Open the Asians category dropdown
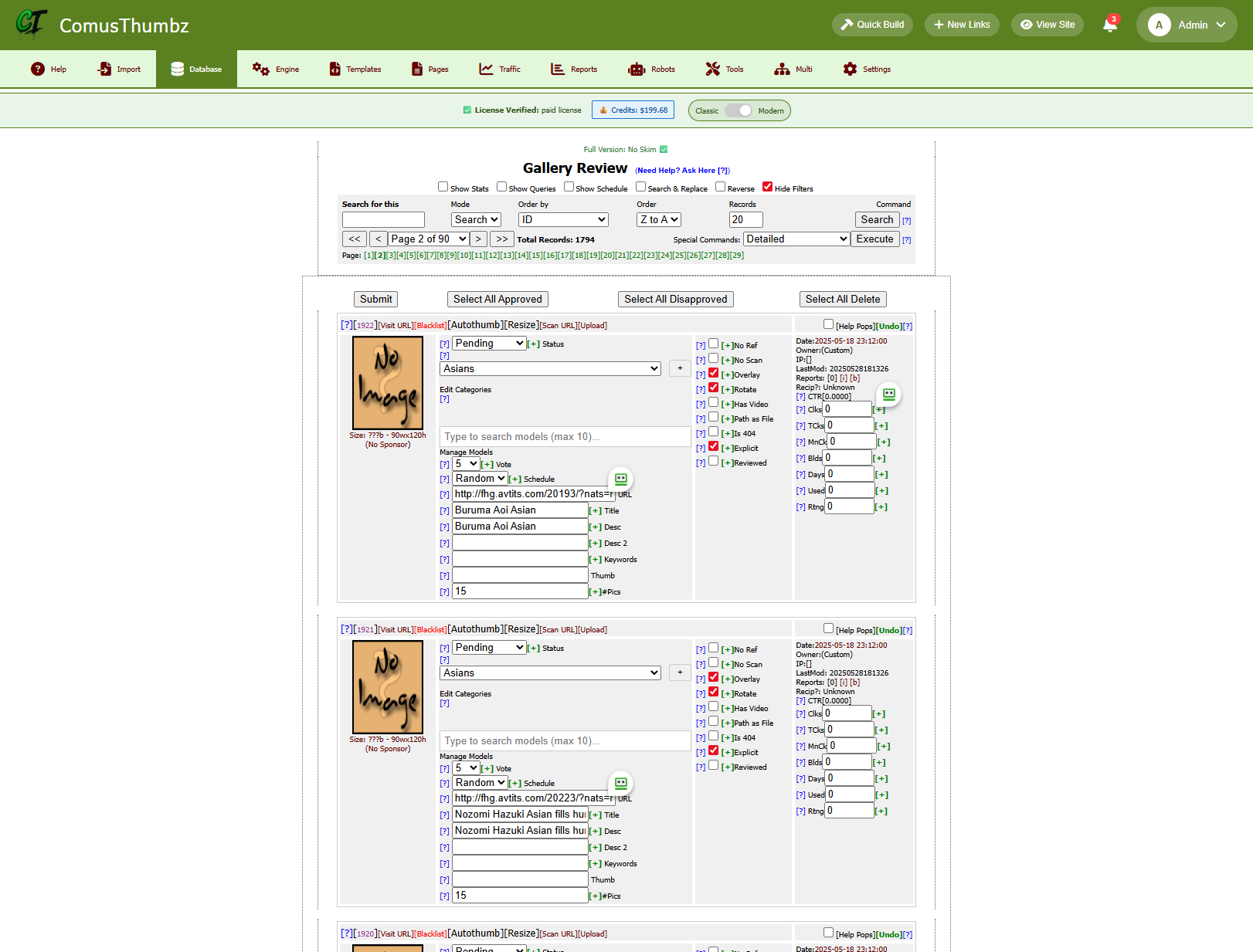 tap(549, 368)
